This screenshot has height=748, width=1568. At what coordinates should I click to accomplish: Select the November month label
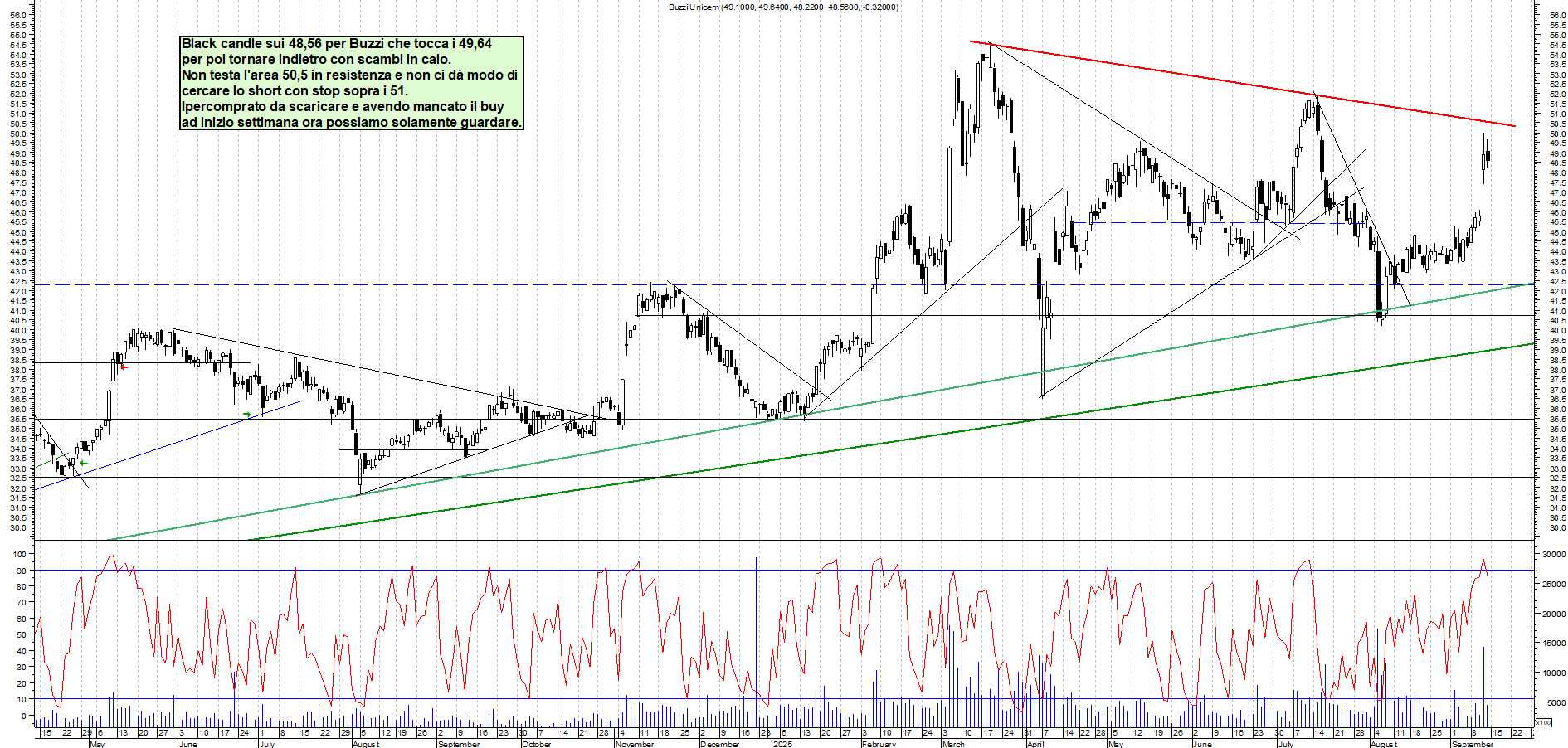[x=635, y=744]
